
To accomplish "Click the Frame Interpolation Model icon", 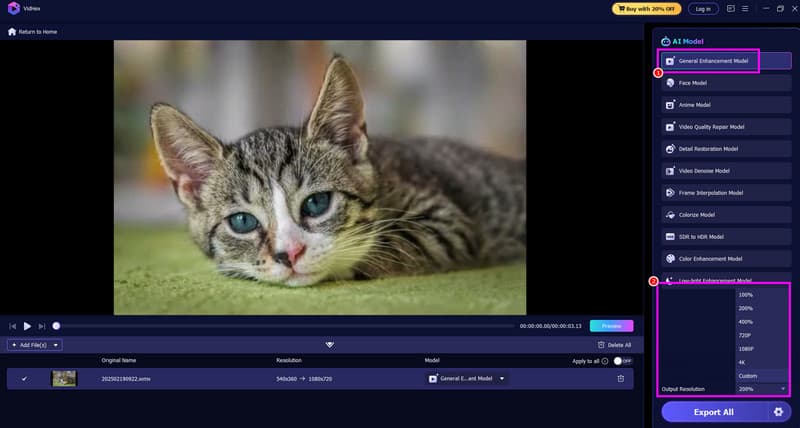I will click(x=670, y=192).
